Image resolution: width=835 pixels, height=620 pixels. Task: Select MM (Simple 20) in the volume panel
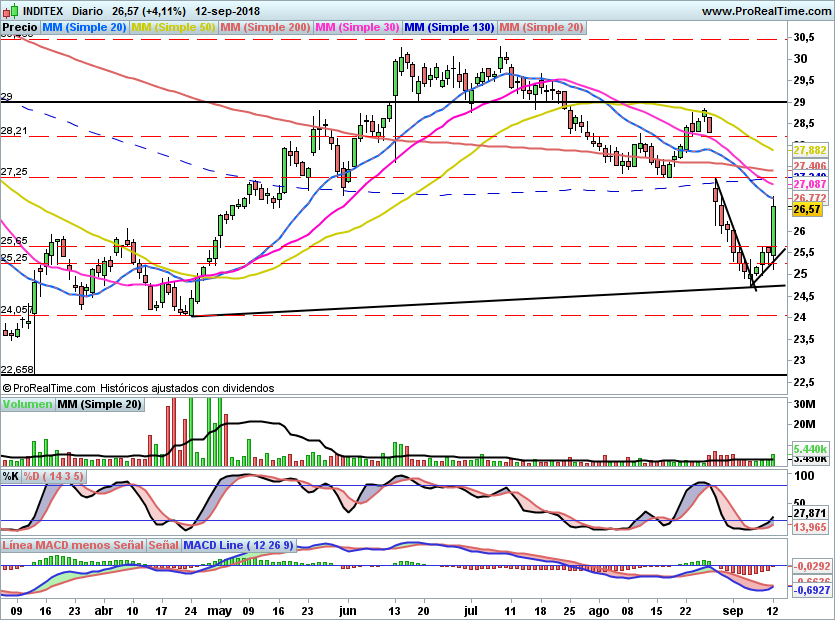(x=99, y=405)
